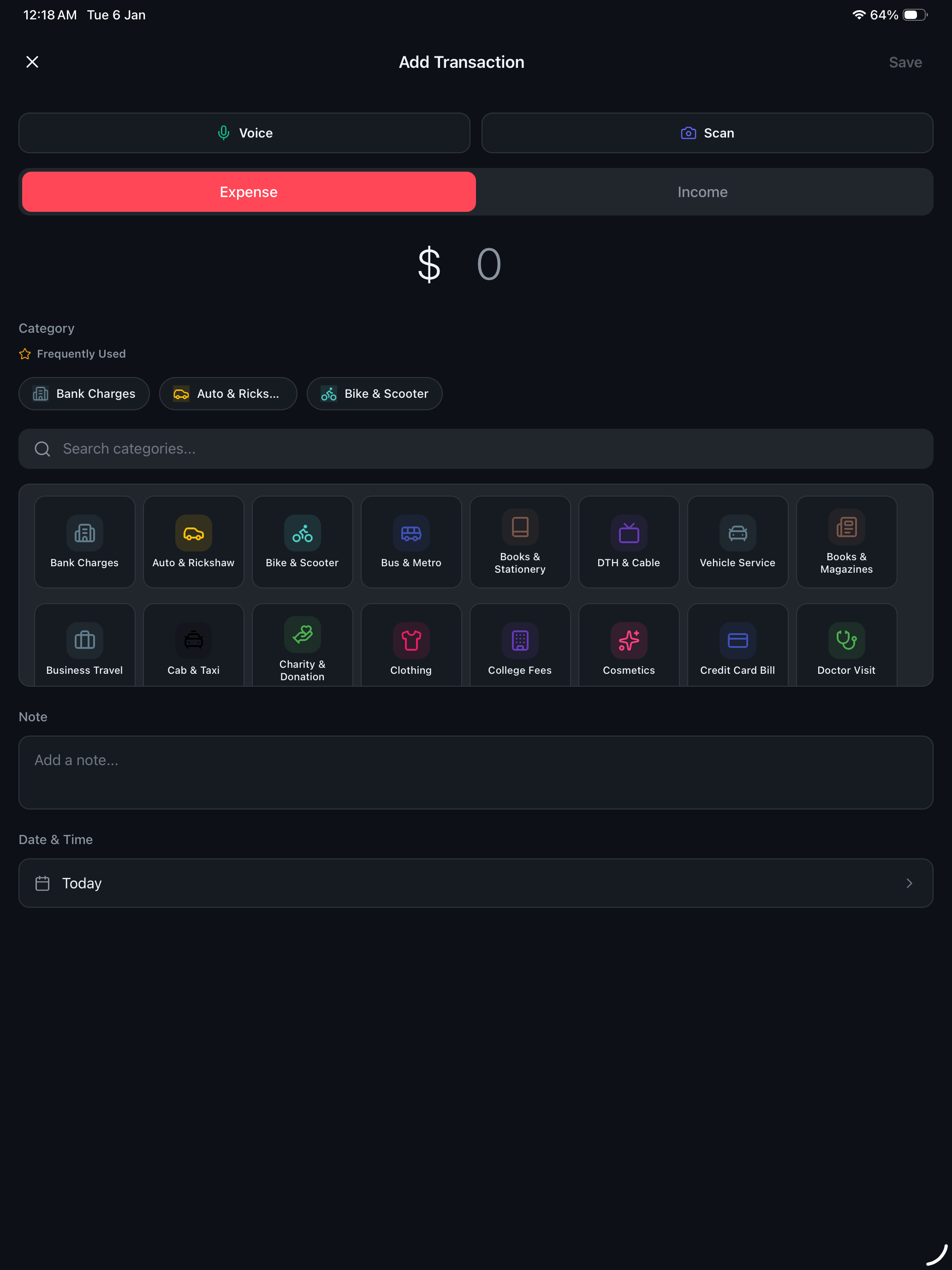Screen dimensions: 952x1270
Task: Choose the Business Travel category icon
Action: coord(84,640)
